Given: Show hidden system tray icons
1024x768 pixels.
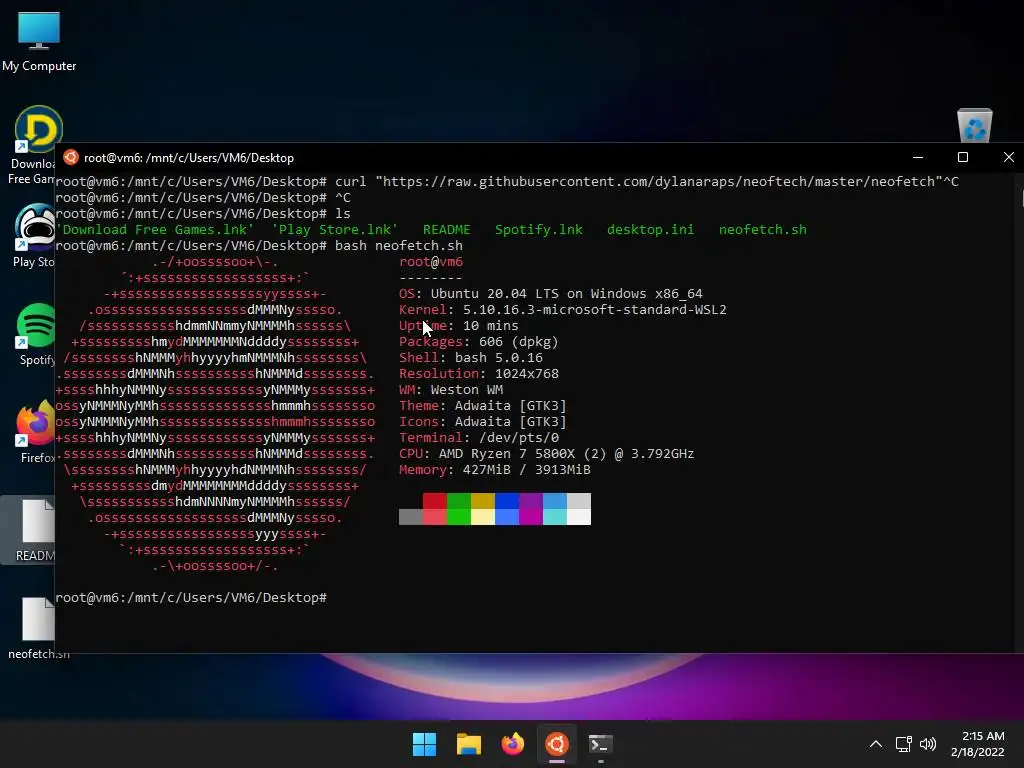Looking at the screenshot, I should (876, 744).
